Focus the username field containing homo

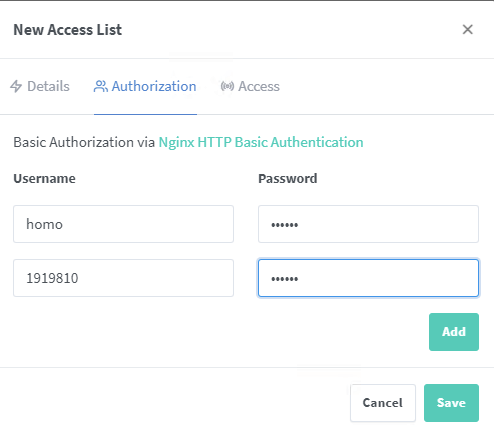(123, 224)
